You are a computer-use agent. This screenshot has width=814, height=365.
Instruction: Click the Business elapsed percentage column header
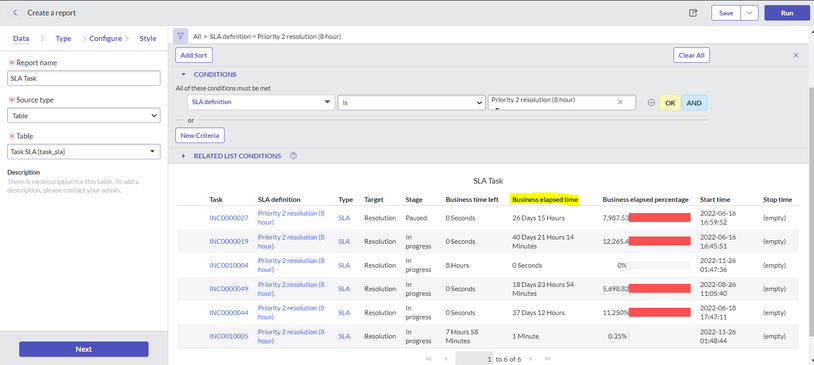pyautogui.click(x=645, y=199)
